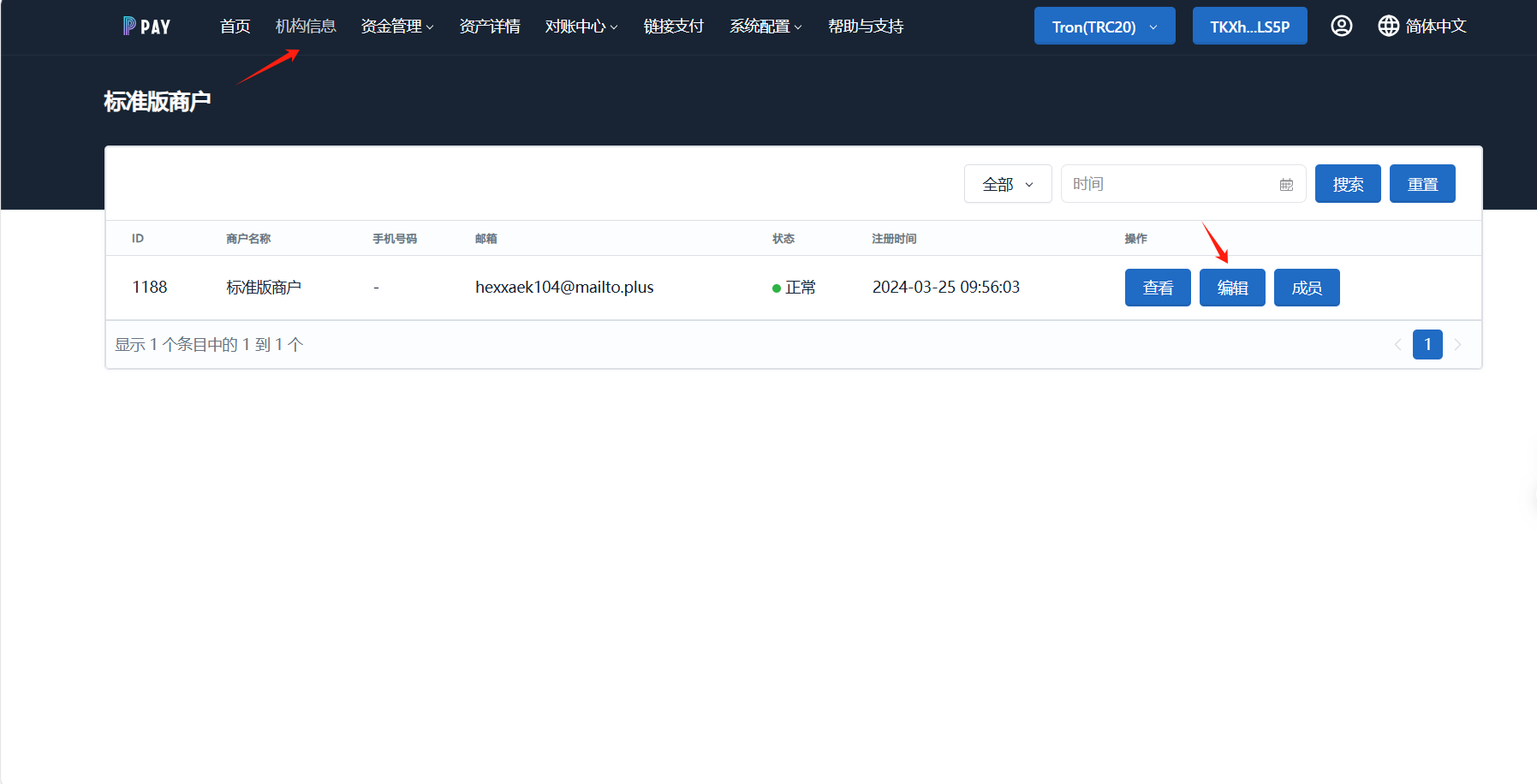Open the calendar icon in the 时间 field

1286,184
